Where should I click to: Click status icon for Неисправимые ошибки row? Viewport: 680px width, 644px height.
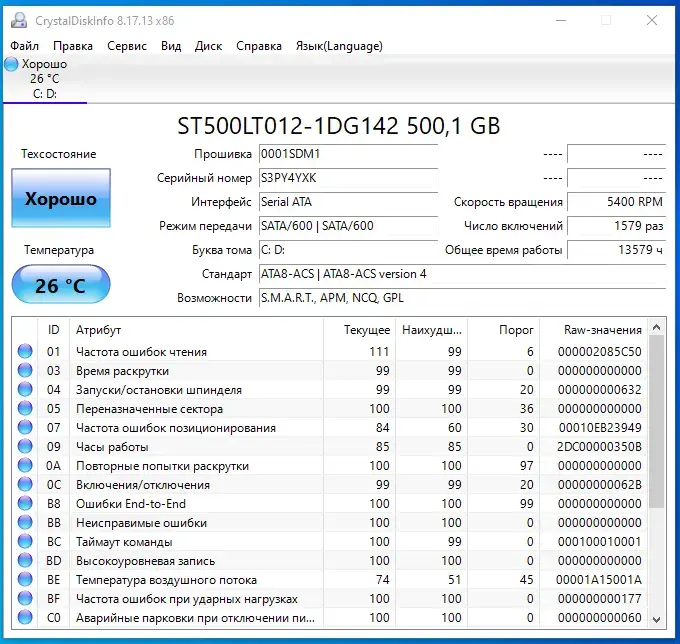(25, 523)
